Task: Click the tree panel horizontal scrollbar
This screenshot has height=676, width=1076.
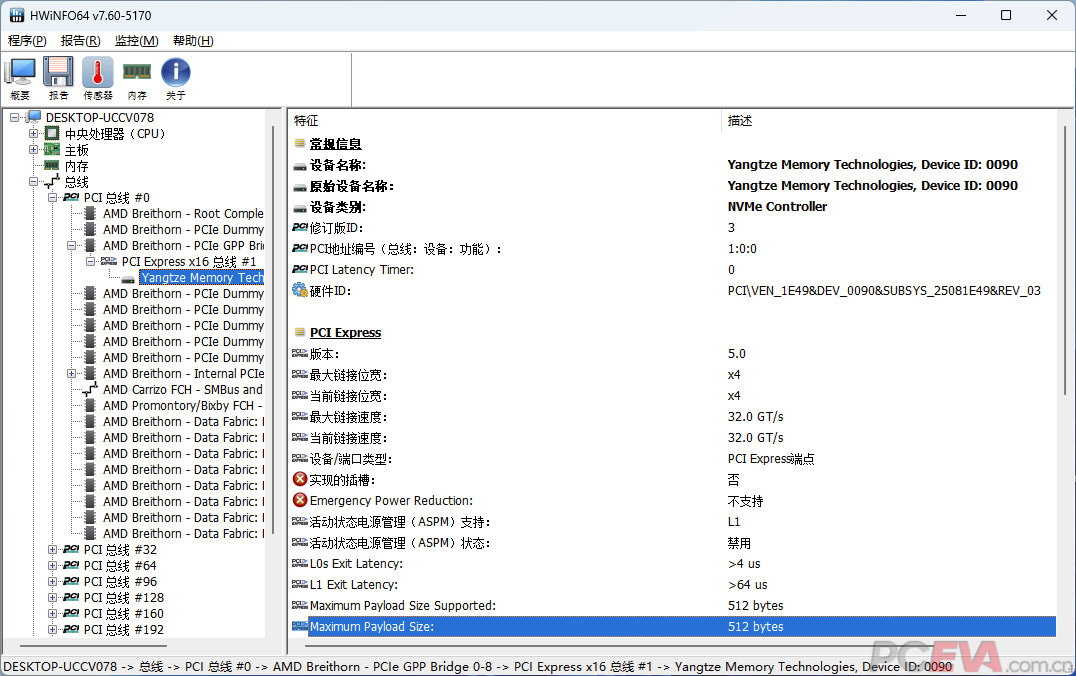Action: click(x=93, y=646)
